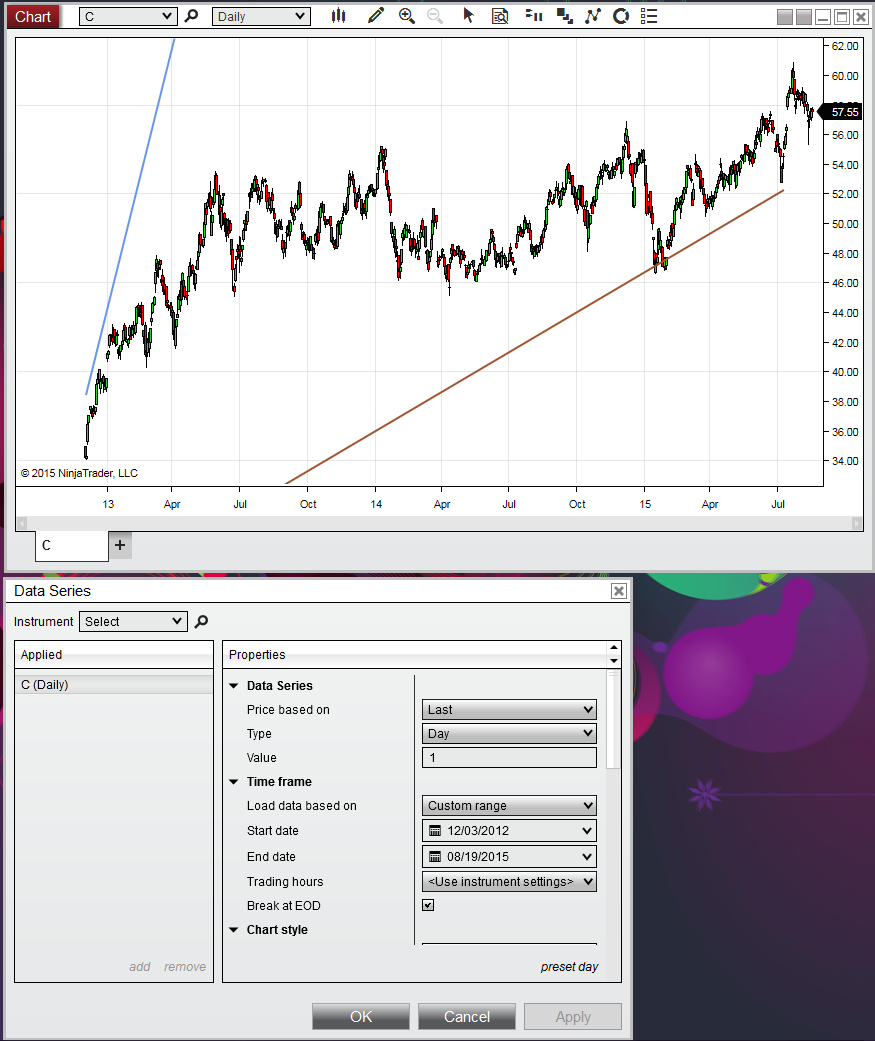Click the Properties vertical scrollbar thumb
The image size is (875, 1041).
613,719
